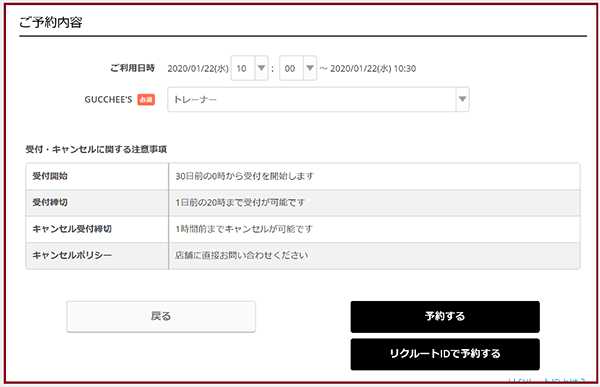The width and height of the screenshot is (600, 387).
Task: Click the 受付開始 row header
Action: pyautogui.click(x=97, y=176)
